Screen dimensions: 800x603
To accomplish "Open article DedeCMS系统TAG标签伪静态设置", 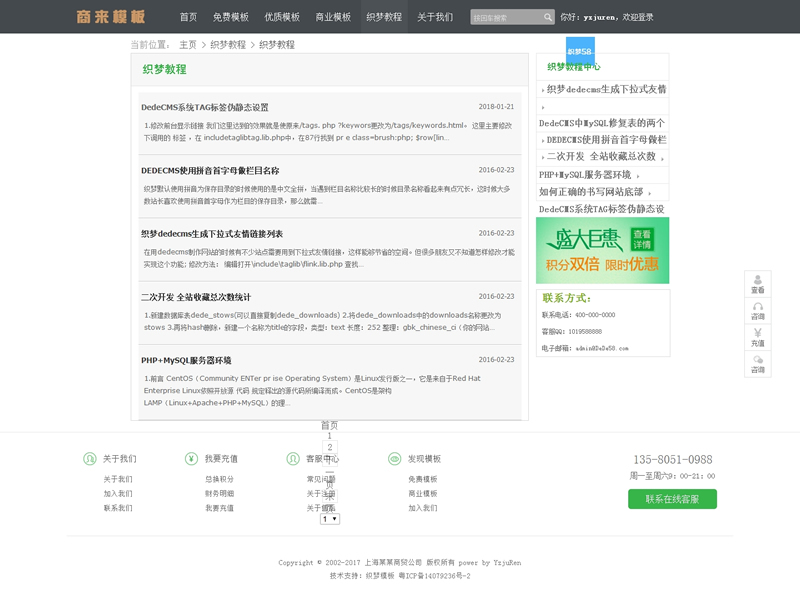I will click(x=205, y=107).
